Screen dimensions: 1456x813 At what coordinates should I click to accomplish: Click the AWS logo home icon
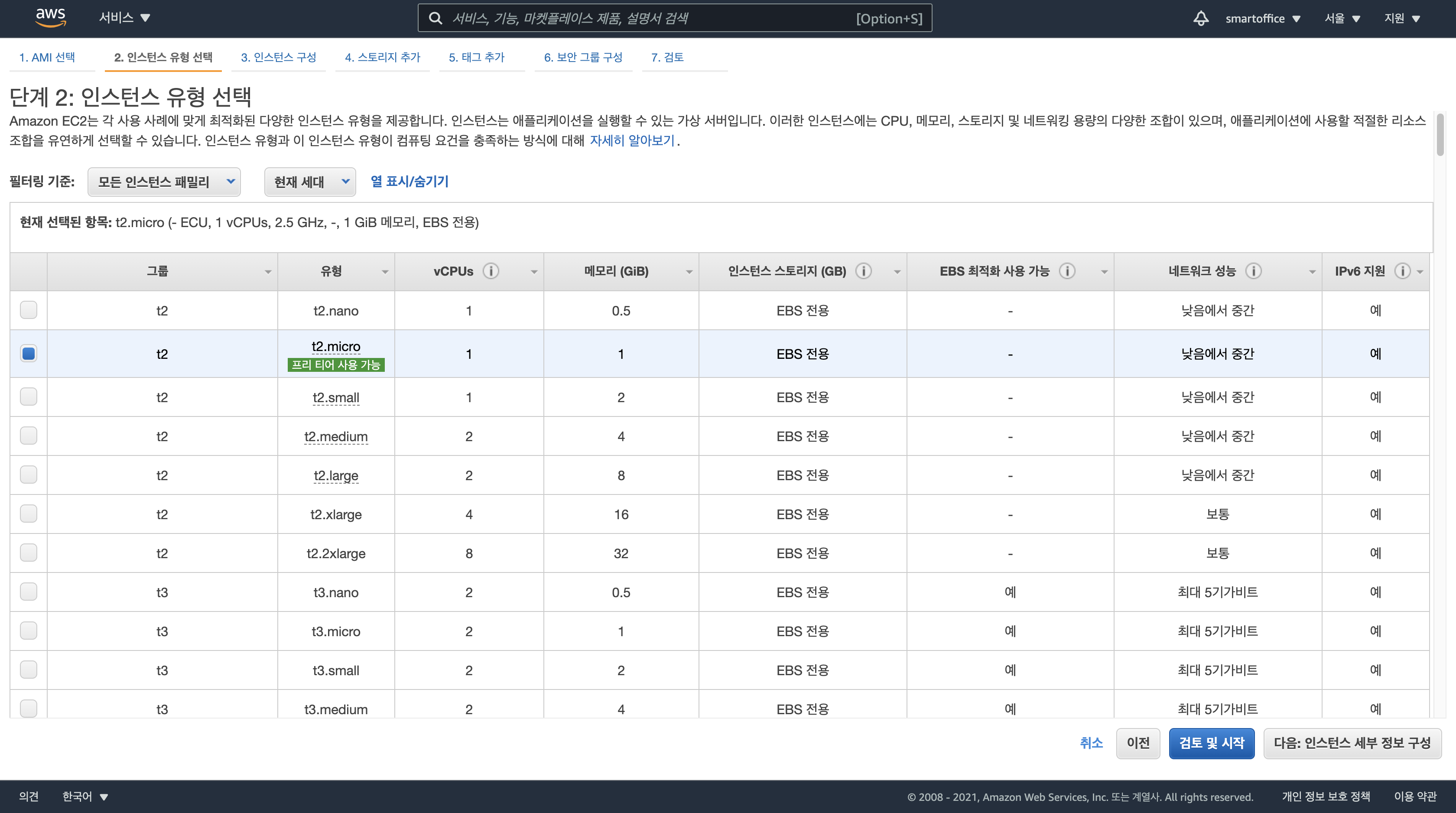click(x=51, y=17)
